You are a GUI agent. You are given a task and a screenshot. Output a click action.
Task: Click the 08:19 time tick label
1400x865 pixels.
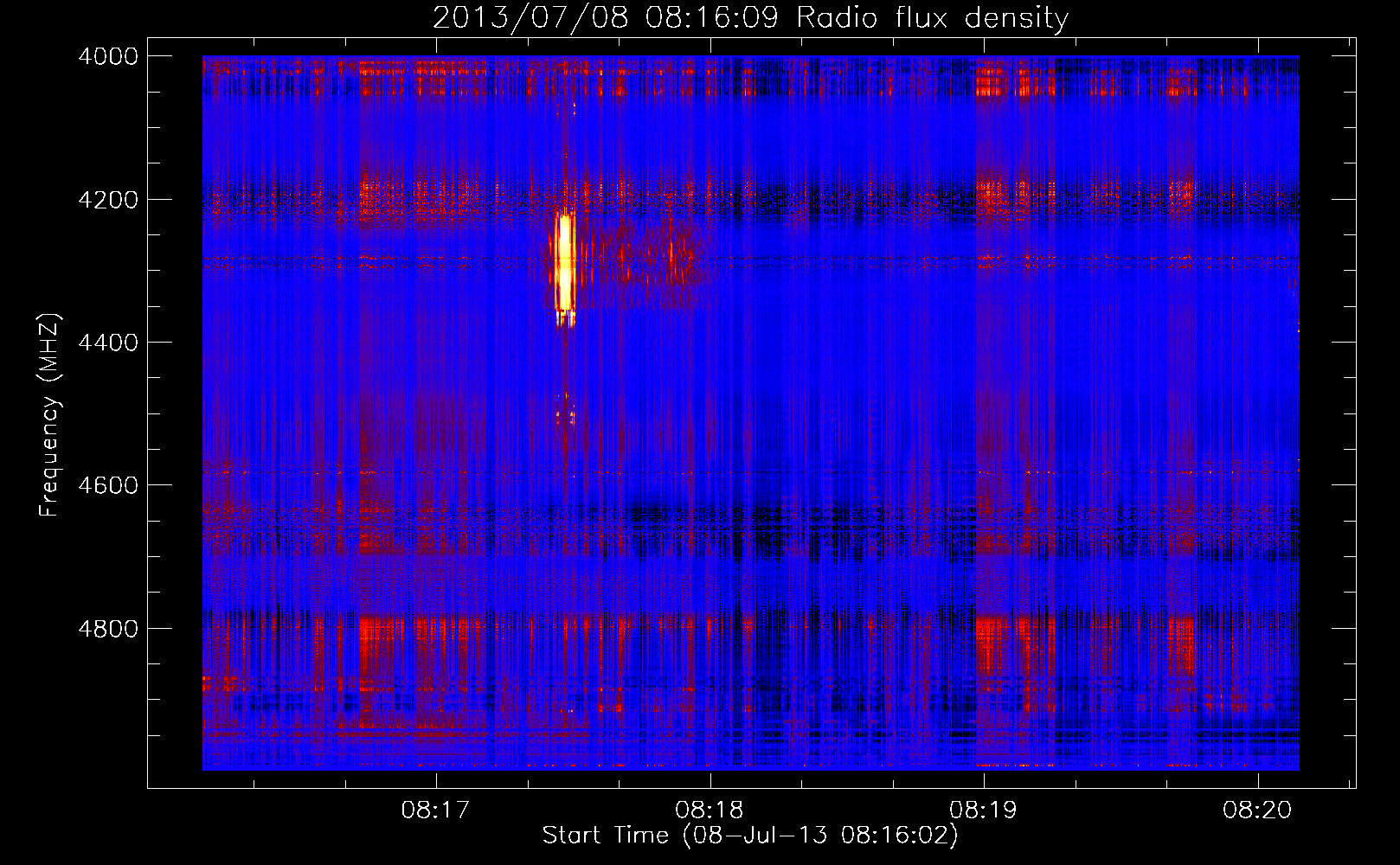click(984, 810)
